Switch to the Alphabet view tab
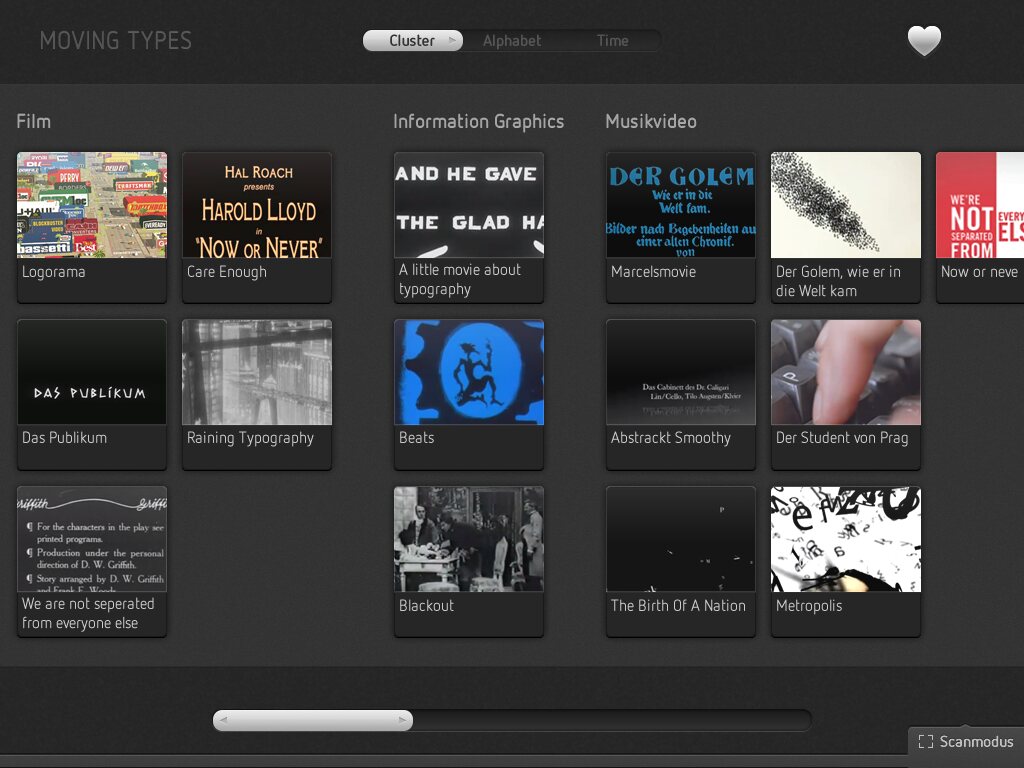Viewport: 1024px width, 768px height. (x=512, y=40)
